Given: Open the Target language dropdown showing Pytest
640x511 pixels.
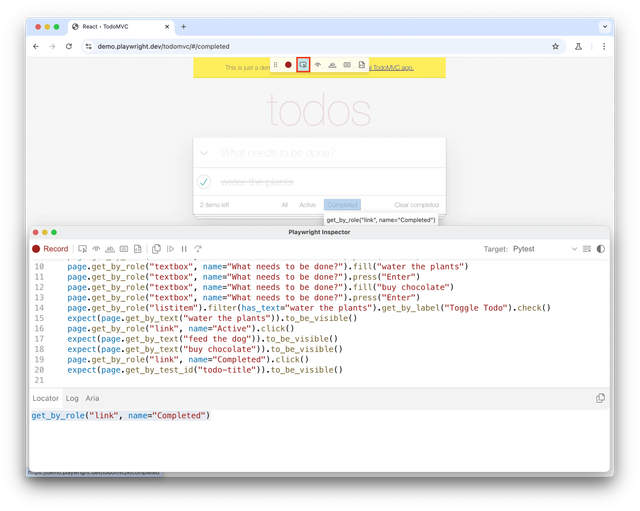Looking at the screenshot, I should click(545, 248).
